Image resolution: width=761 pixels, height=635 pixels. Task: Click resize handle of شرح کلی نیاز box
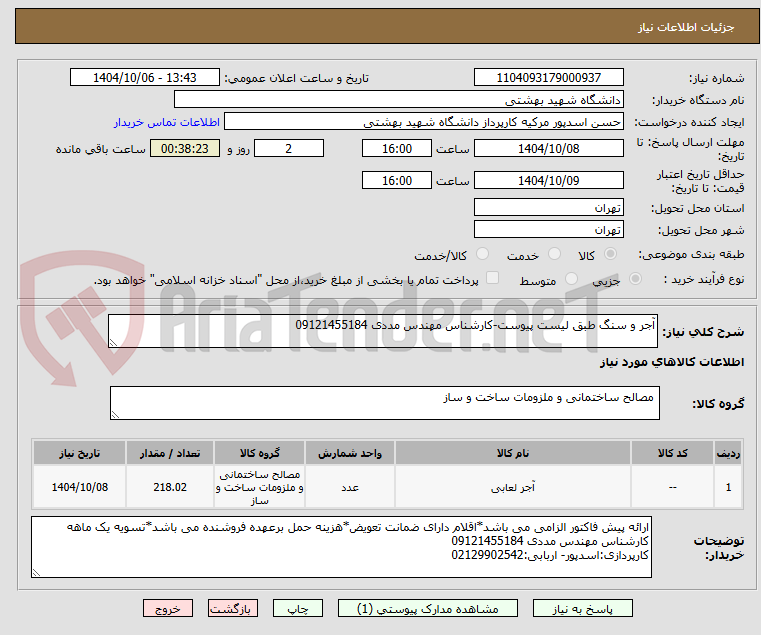click(x=113, y=343)
